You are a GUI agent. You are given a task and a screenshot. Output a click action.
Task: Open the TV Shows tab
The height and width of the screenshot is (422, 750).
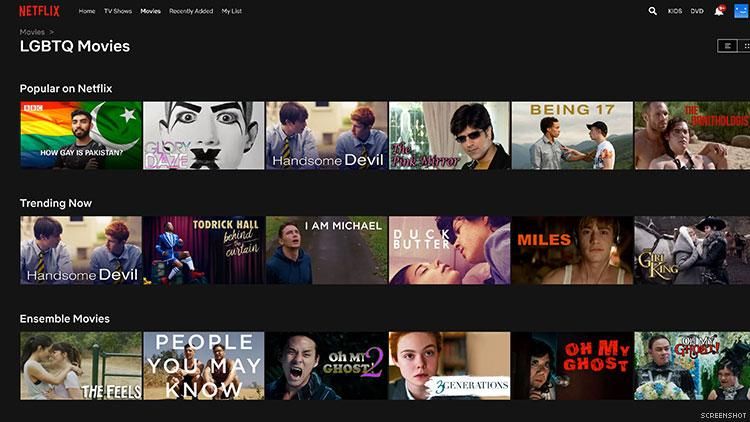(x=118, y=11)
